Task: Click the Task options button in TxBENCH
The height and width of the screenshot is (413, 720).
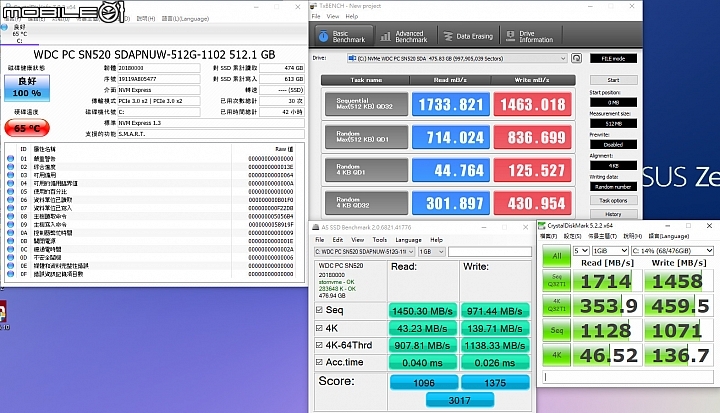Action: [x=613, y=200]
